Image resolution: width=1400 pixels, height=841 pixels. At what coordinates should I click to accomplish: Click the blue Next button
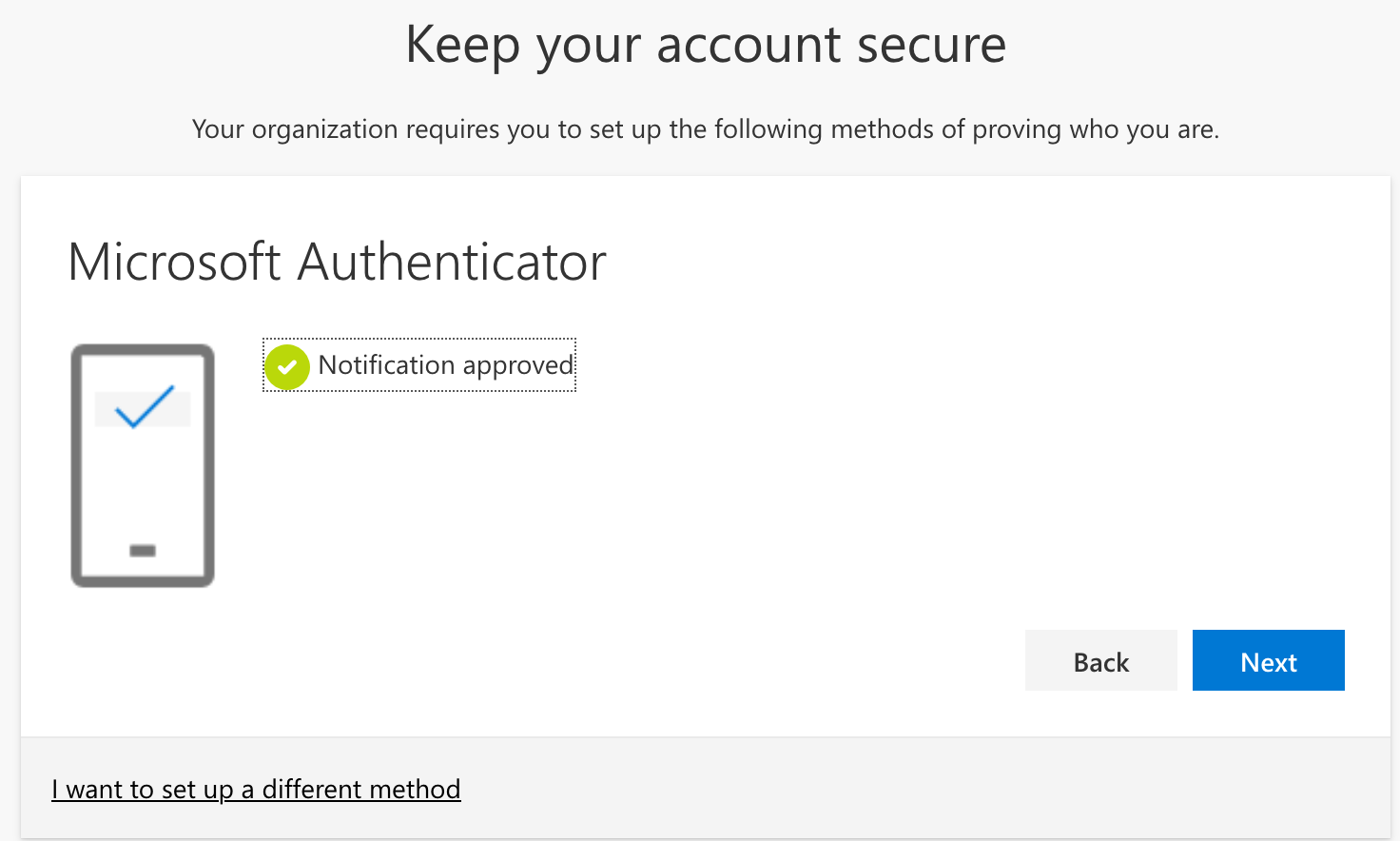coord(1268,660)
